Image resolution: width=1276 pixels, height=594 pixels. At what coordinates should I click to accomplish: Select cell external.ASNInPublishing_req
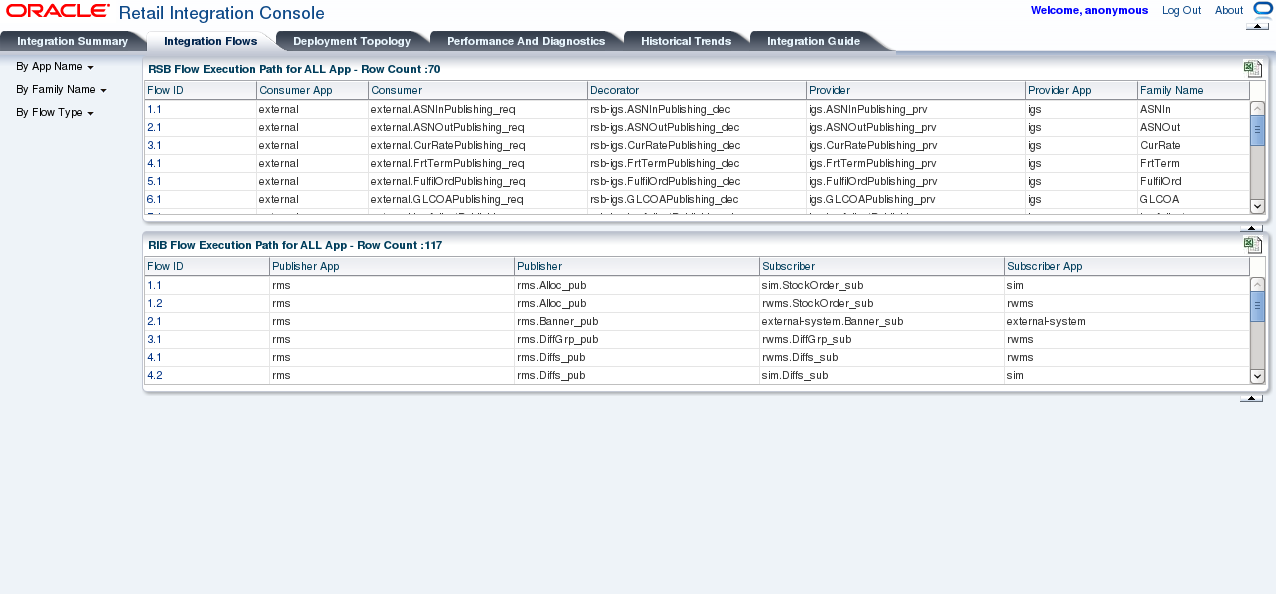(478, 109)
